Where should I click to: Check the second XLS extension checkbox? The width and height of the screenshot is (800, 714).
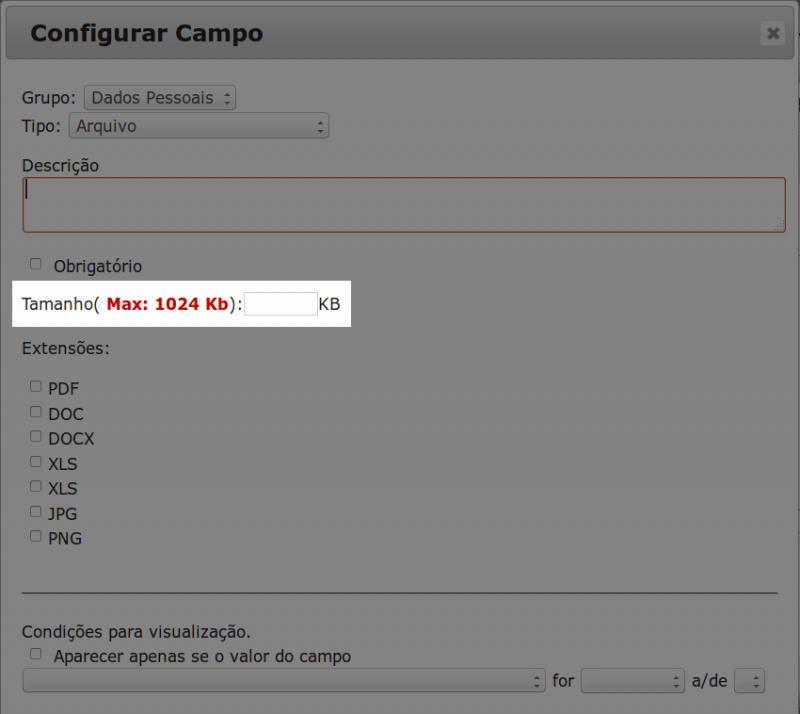(x=35, y=485)
